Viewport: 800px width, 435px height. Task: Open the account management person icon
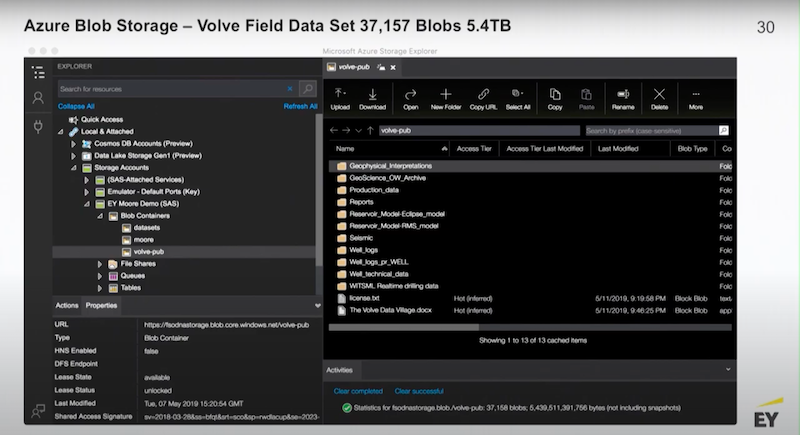click(x=38, y=97)
